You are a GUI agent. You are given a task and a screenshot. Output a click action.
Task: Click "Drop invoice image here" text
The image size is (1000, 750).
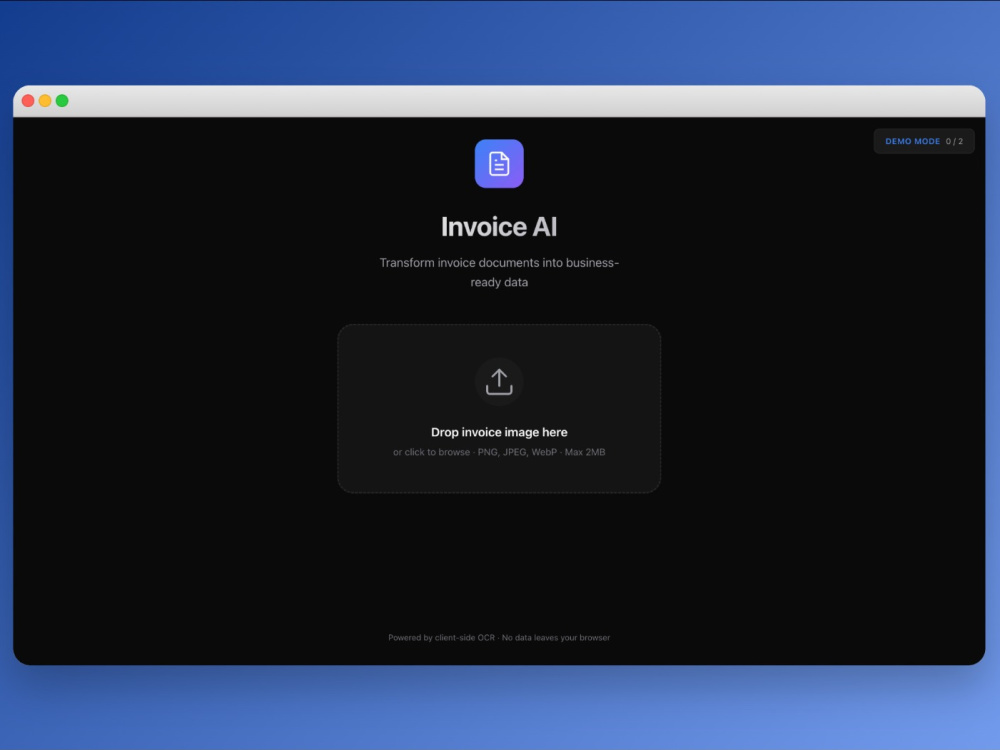pos(499,432)
